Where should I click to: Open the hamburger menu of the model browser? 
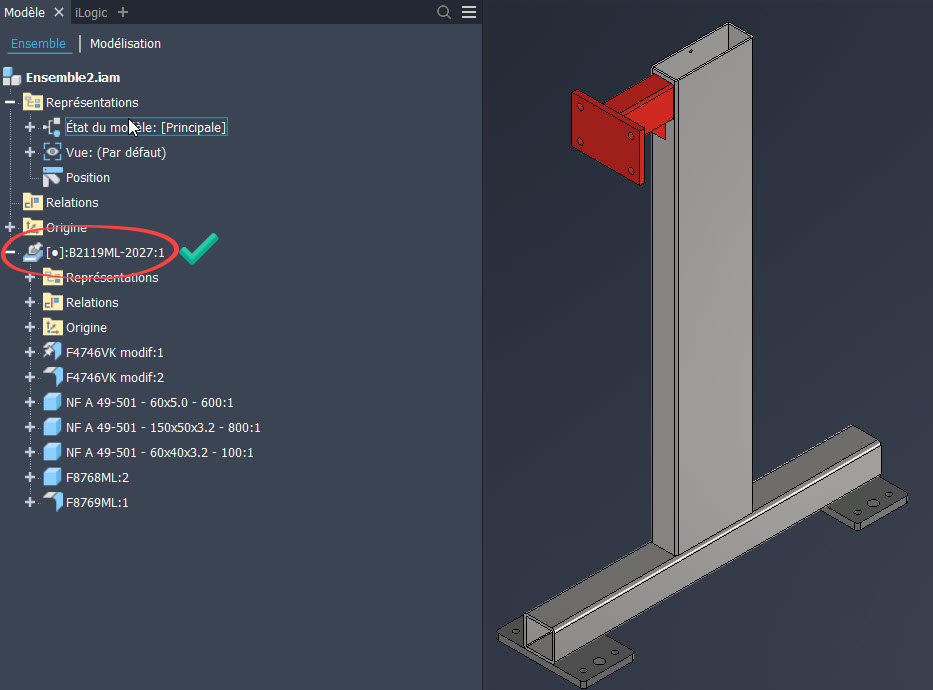(x=469, y=12)
